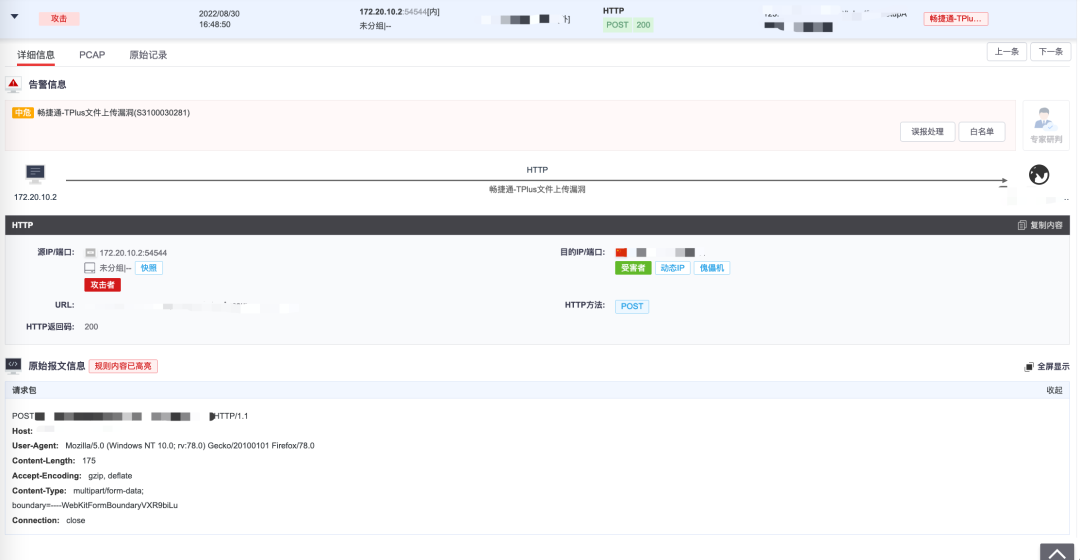Click the POST tag next to HTTP方法
The image size is (1080, 560).
pyautogui.click(x=632, y=307)
